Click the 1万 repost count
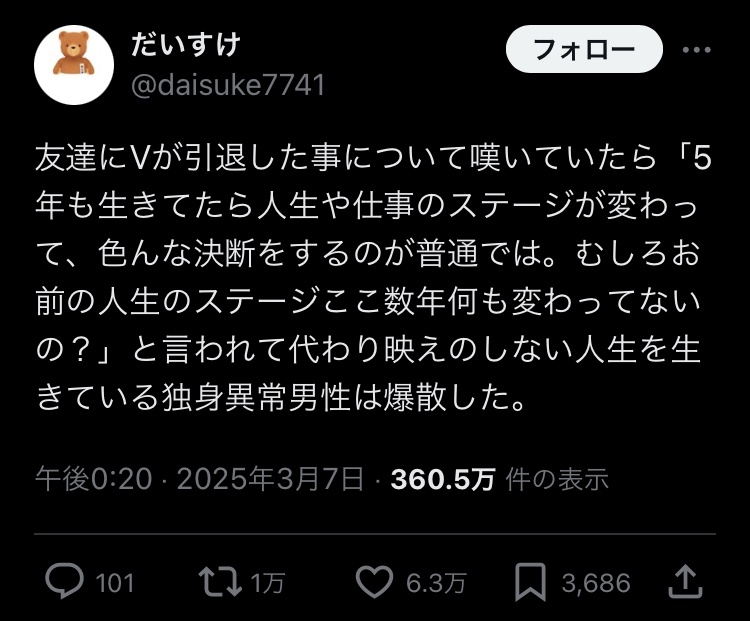The height and width of the screenshot is (621, 750). pyautogui.click(x=268, y=583)
